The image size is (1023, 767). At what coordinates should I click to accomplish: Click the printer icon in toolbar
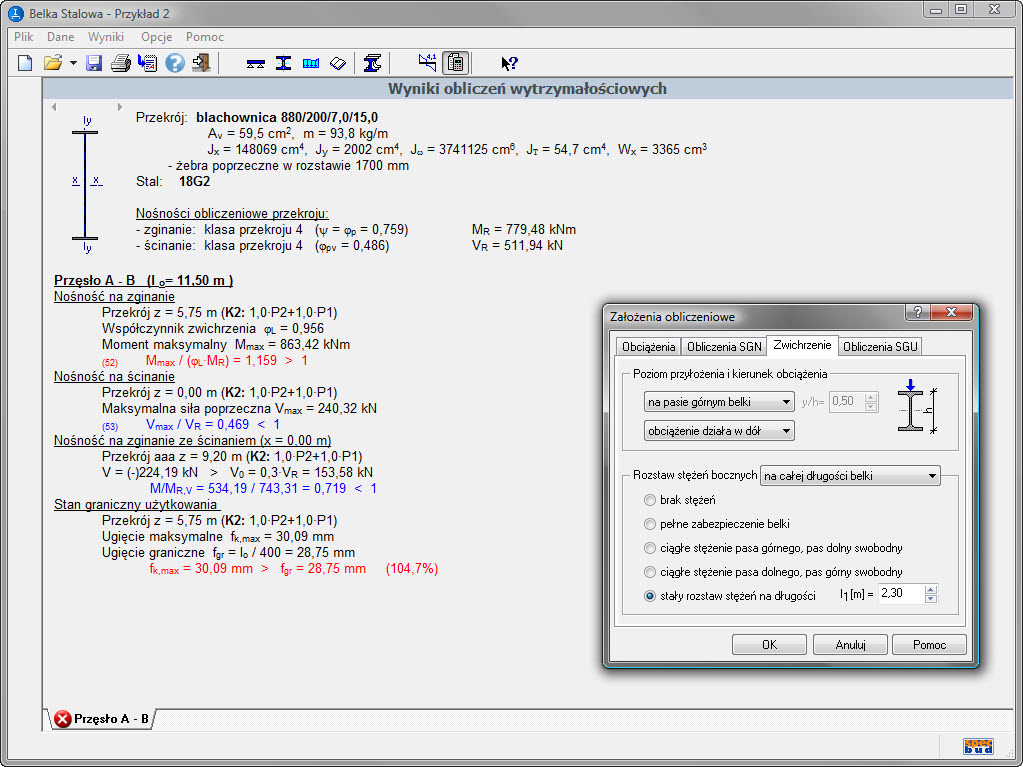121,63
